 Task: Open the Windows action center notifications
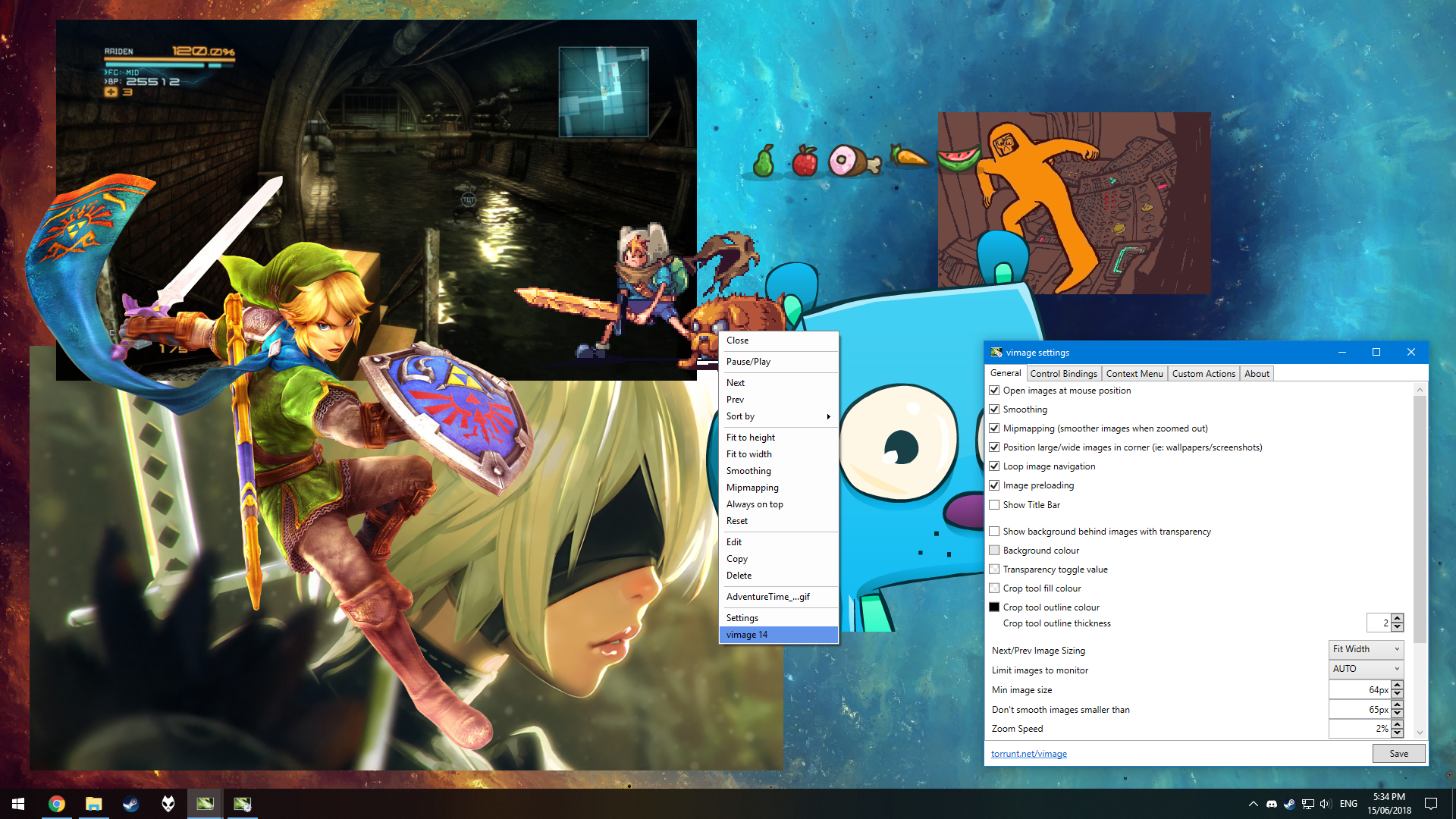(x=1431, y=804)
